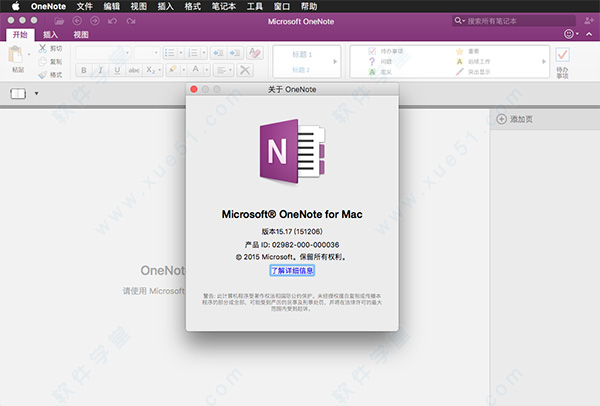The height and width of the screenshot is (406, 600).
Task: Apply the Important star tag
Action: coord(460,51)
